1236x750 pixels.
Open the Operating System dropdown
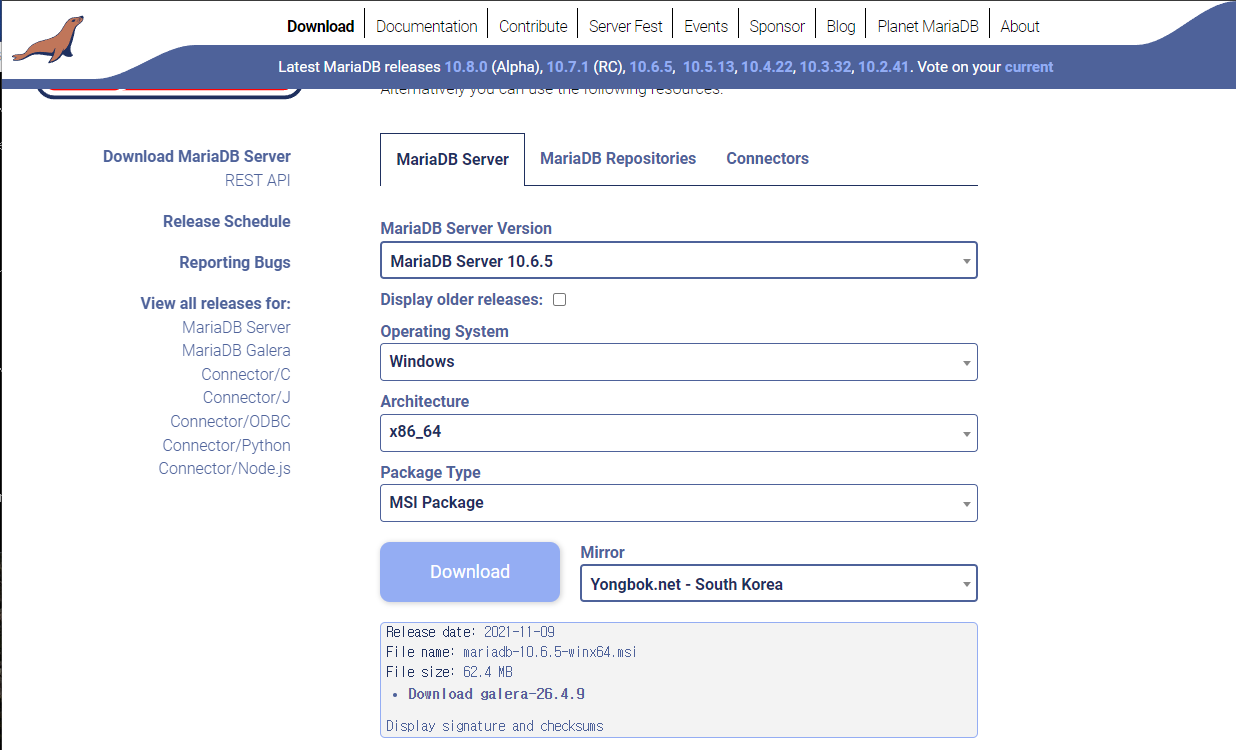[x=679, y=362]
